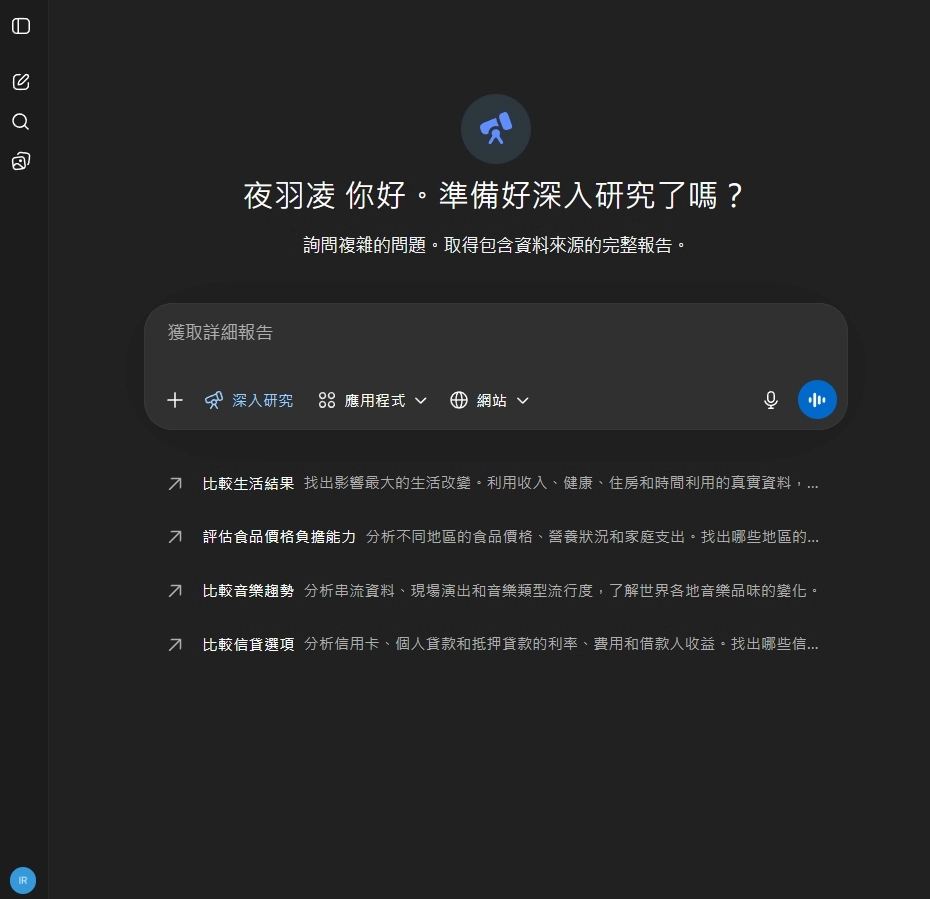Image resolution: width=930 pixels, height=899 pixels.
Task: Click the plus icon to attach content
Action: pyautogui.click(x=175, y=400)
